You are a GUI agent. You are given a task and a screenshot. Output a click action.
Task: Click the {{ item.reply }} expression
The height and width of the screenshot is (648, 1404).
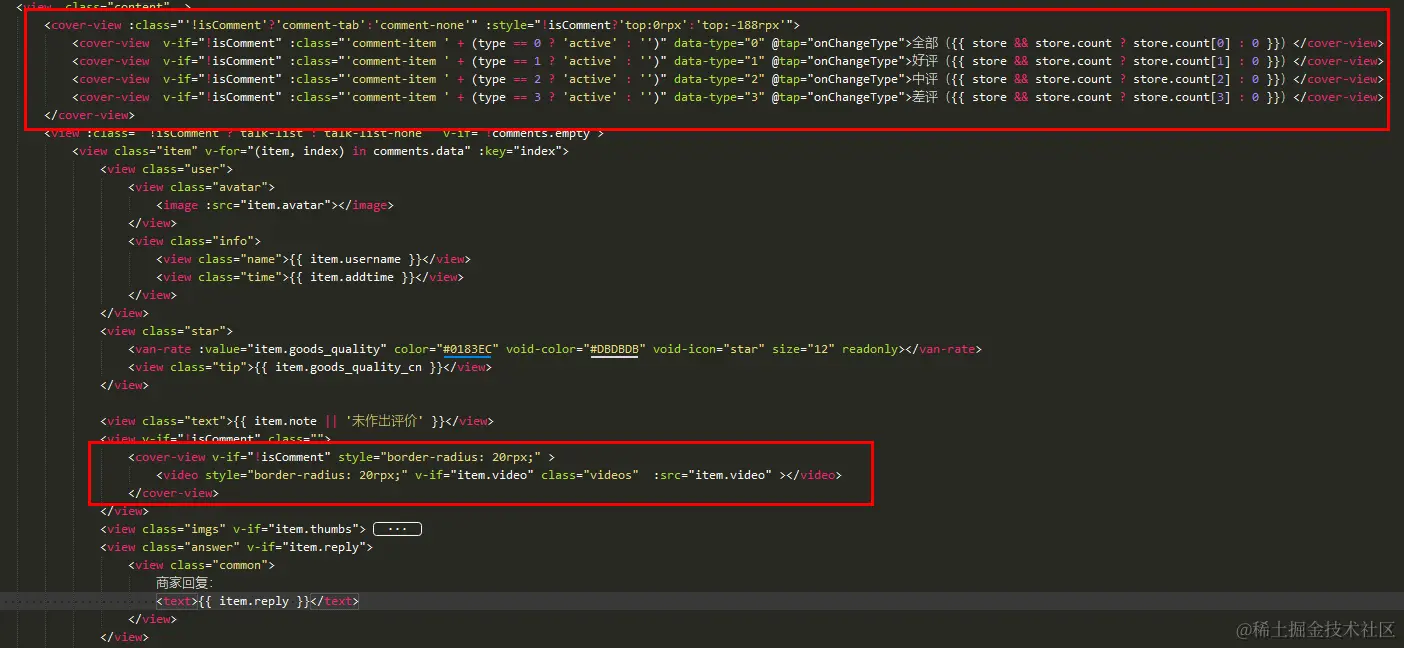point(254,601)
